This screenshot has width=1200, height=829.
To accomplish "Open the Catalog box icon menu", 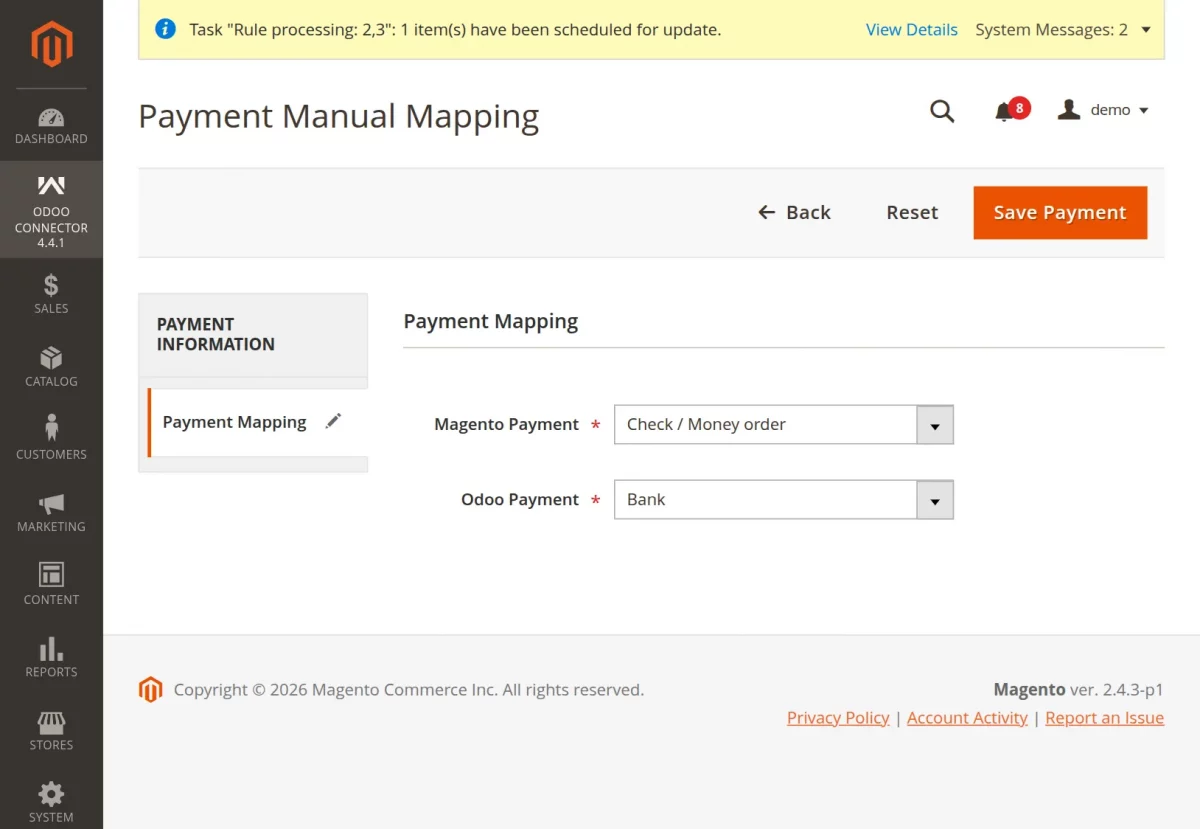I will tap(51, 367).
